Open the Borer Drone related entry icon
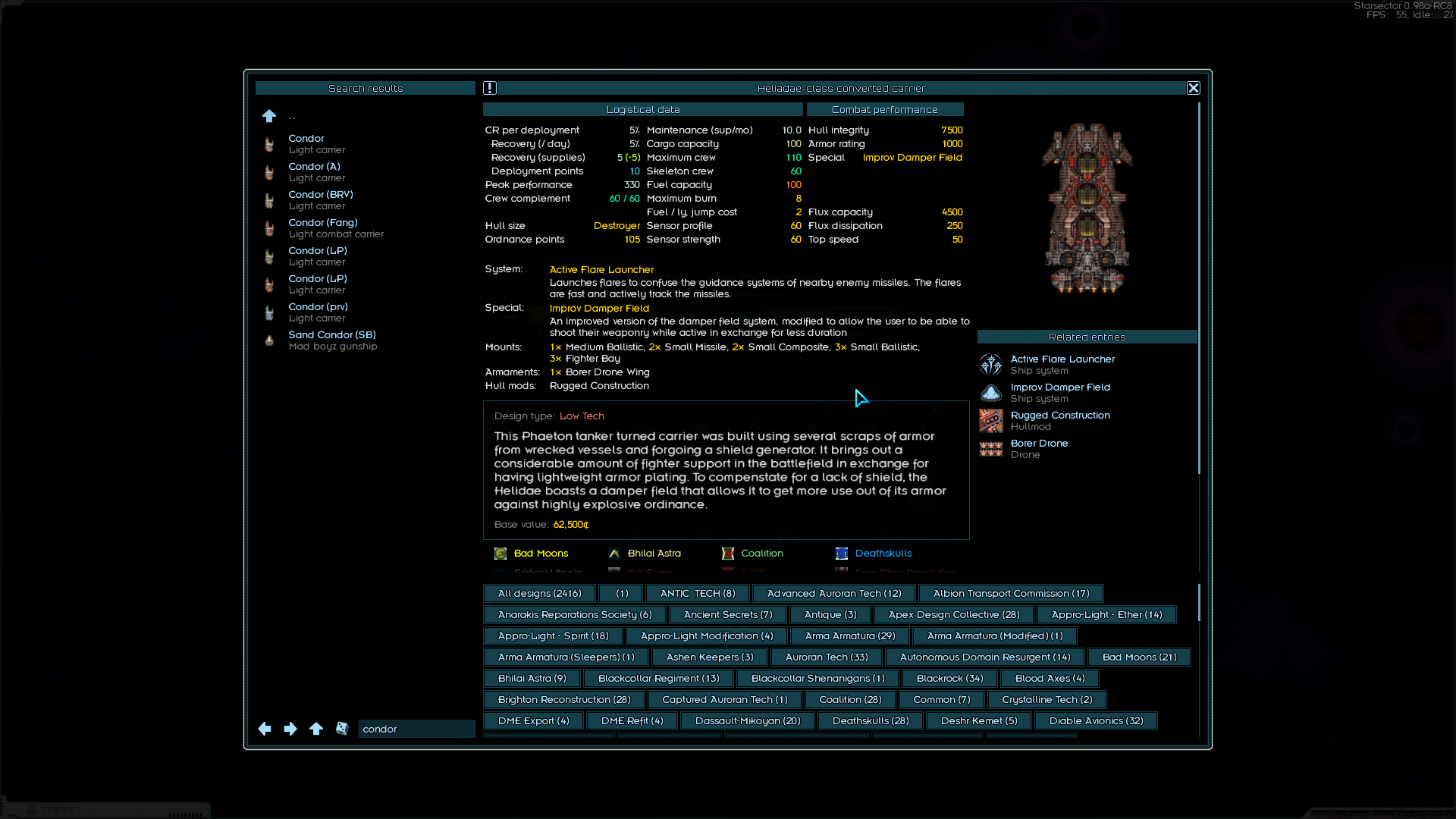This screenshot has width=1456, height=819. (x=991, y=449)
